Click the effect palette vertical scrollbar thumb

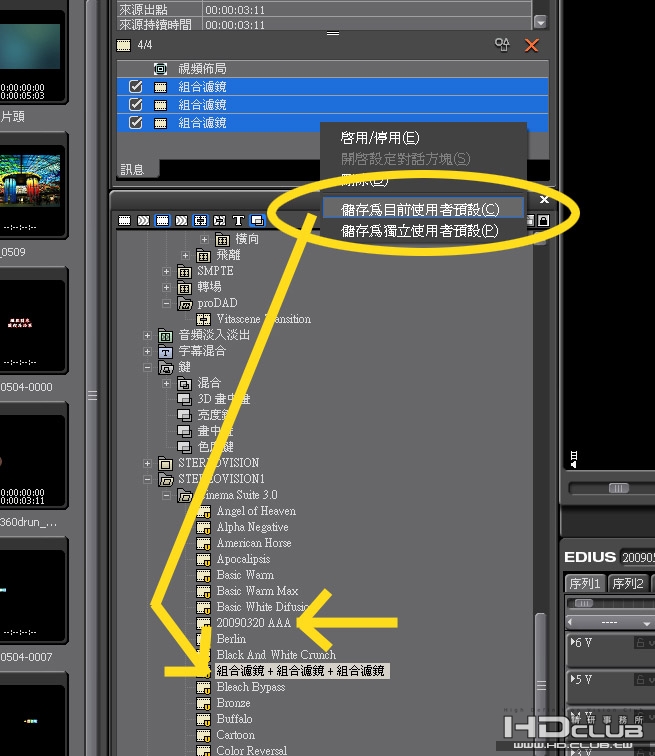541,685
